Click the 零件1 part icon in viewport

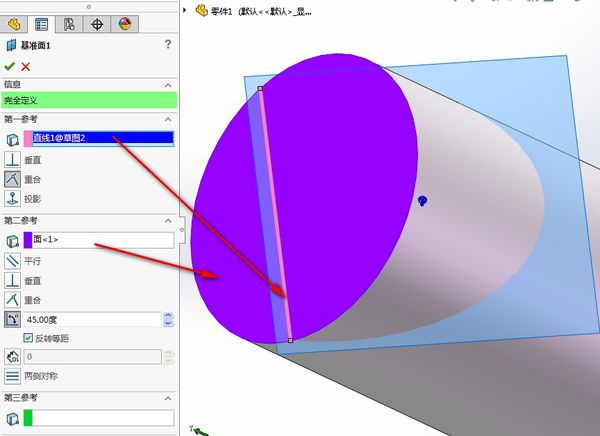click(x=202, y=10)
